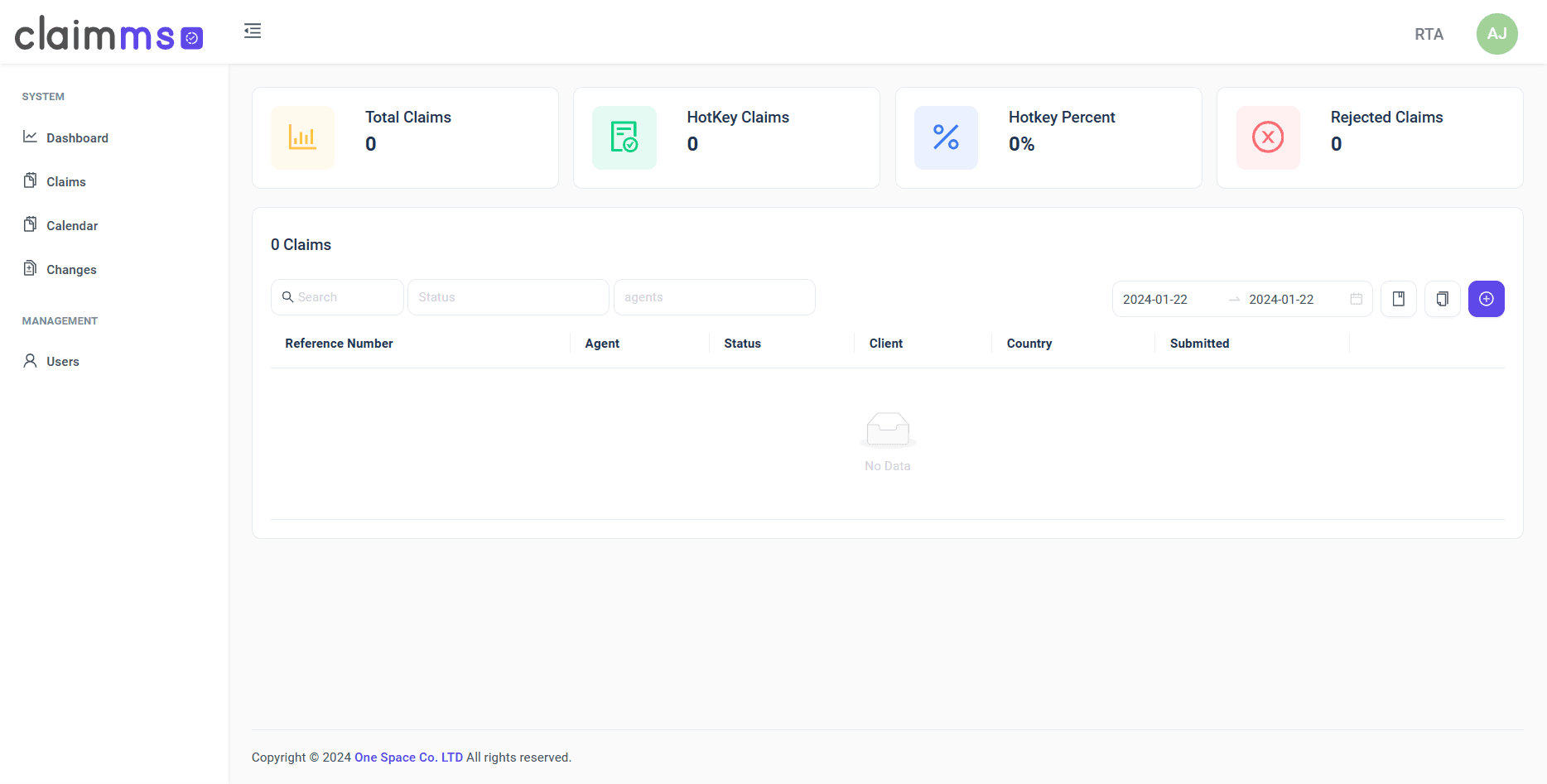Screen dimensions: 1547x784
Task: Collapse the sidebar using the toggle icon
Action: (x=253, y=30)
